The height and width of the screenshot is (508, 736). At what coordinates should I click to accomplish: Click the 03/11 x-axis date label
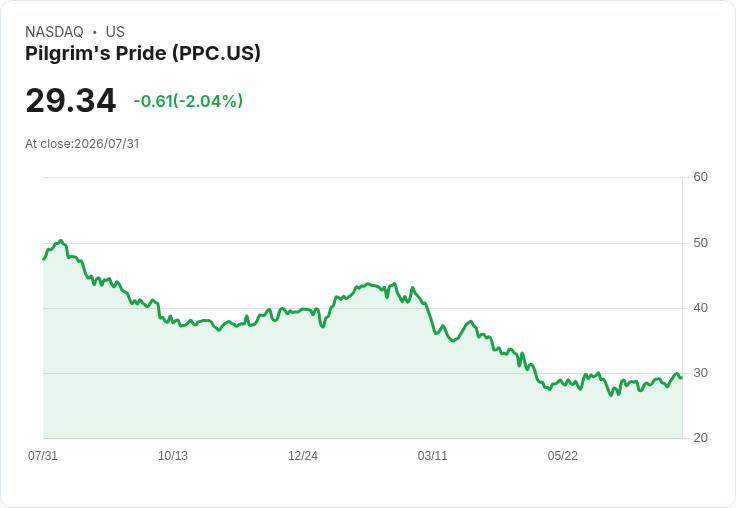tap(432, 455)
